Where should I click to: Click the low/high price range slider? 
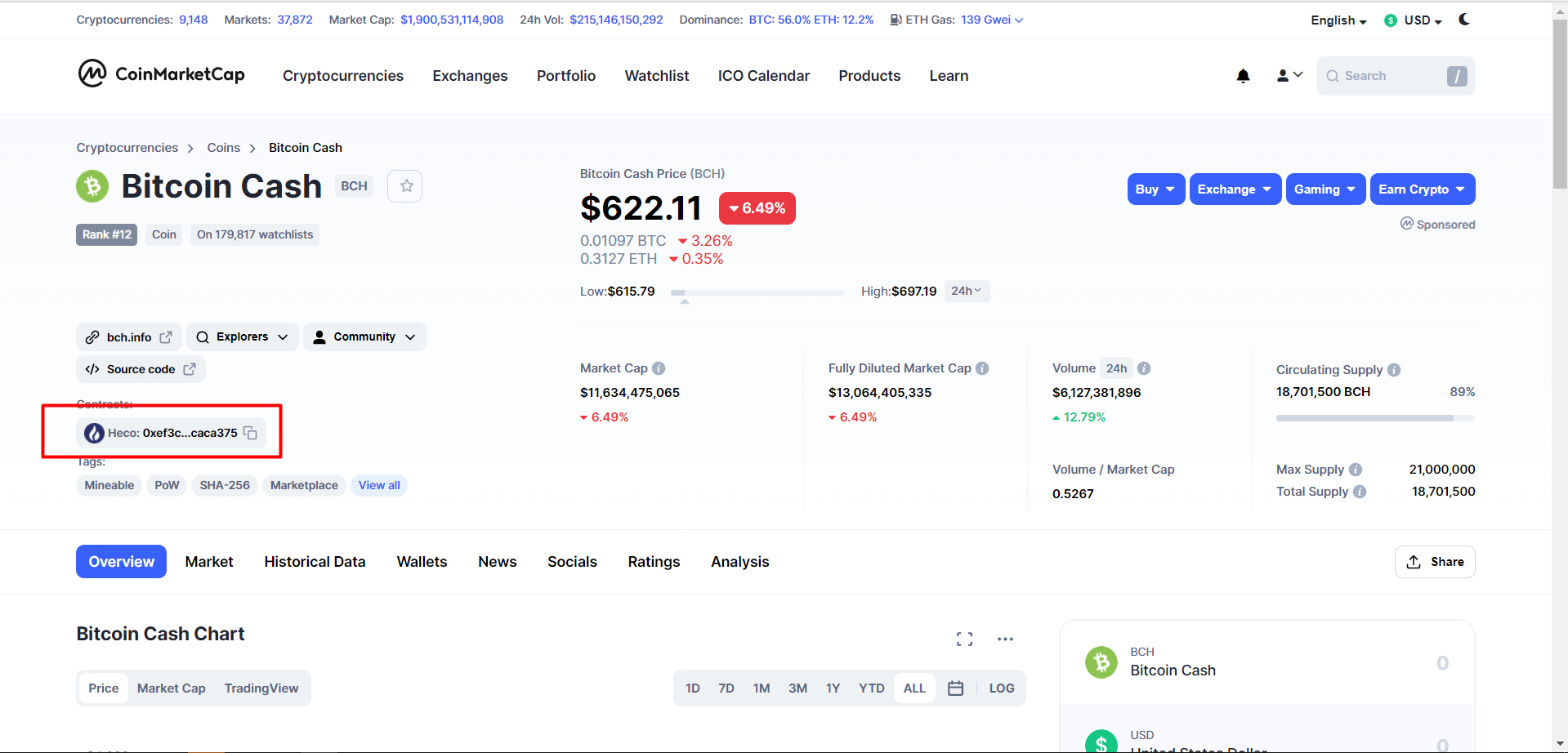757,292
